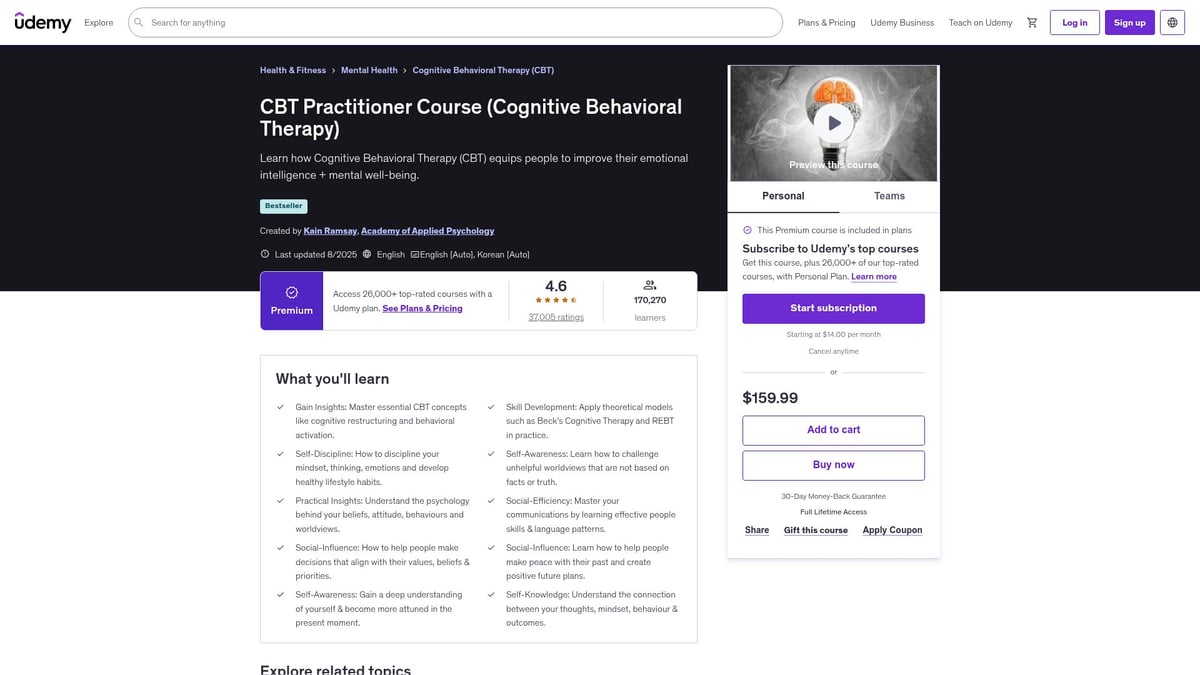
Task: Click Apply Coupon
Action: pos(892,530)
